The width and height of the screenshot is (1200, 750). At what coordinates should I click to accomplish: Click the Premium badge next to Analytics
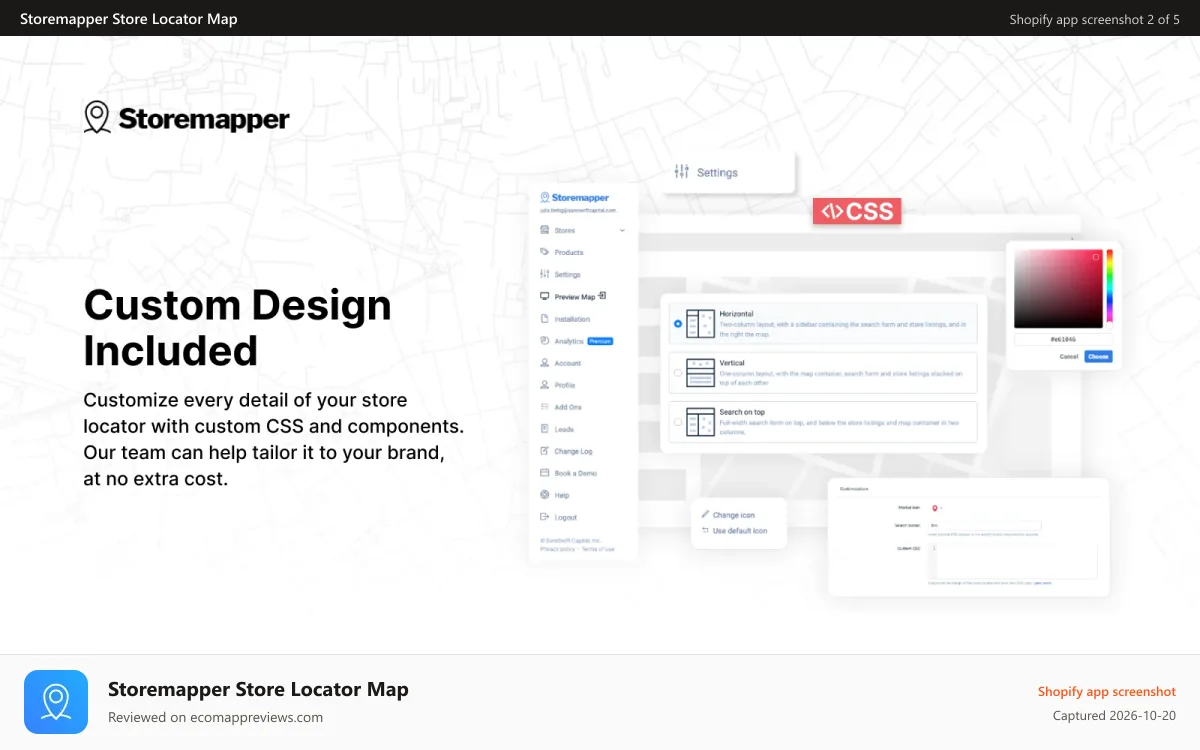pos(600,341)
